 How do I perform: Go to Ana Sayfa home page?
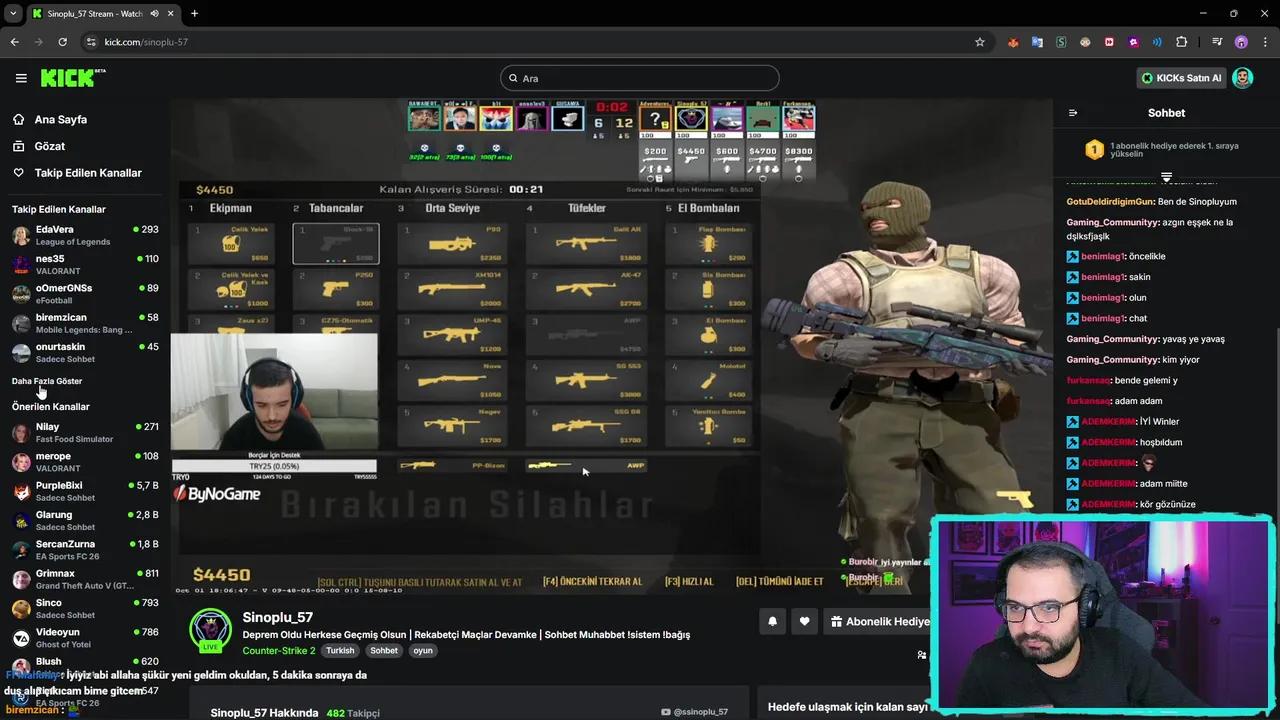[x=60, y=119]
